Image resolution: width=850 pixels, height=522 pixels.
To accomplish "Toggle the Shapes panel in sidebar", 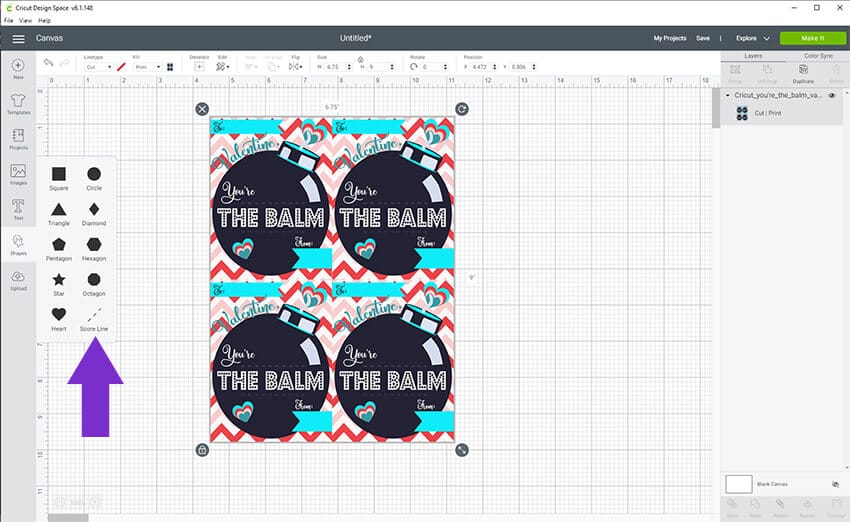I will point(18,244).
